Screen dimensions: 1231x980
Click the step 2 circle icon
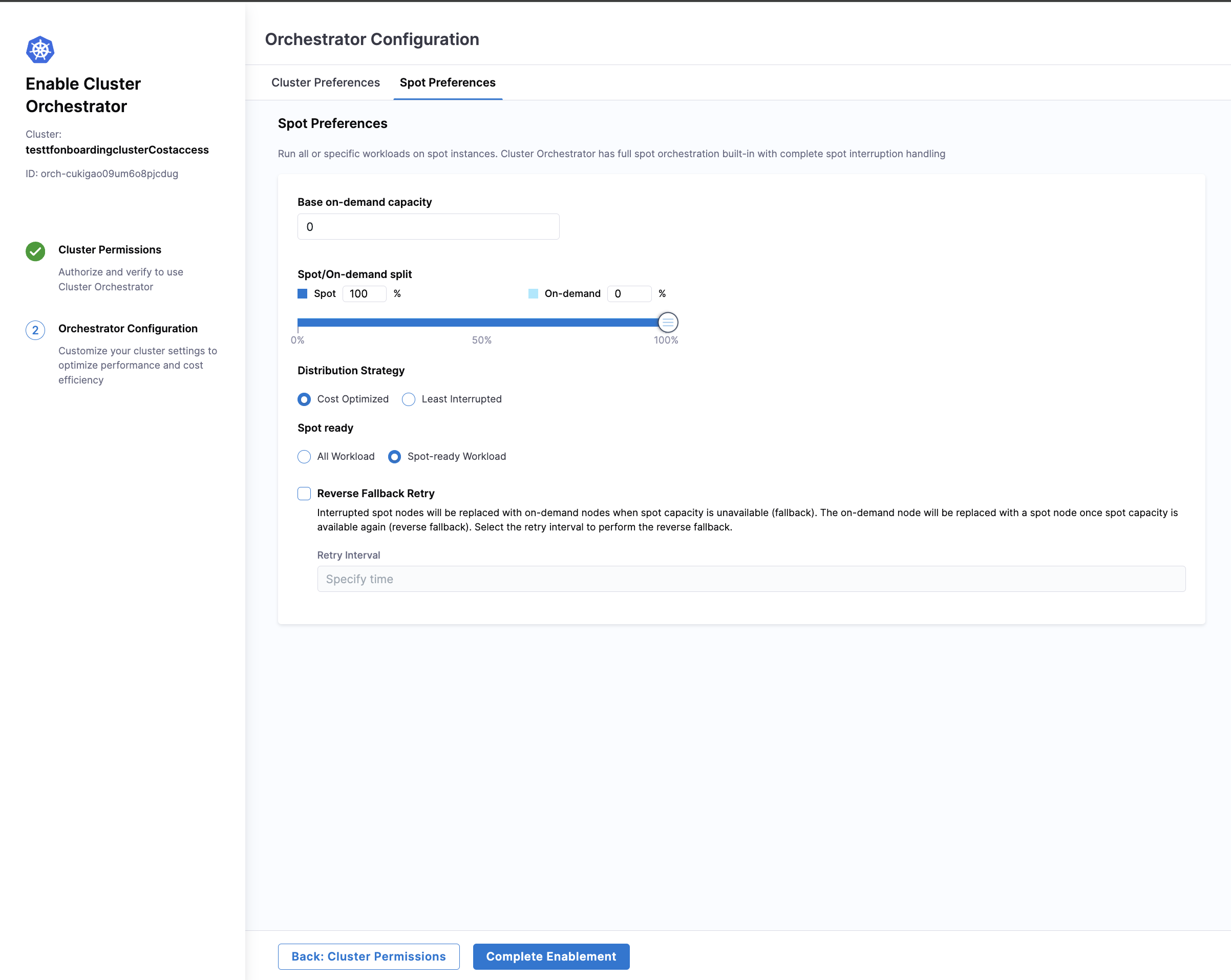point(35,330)
